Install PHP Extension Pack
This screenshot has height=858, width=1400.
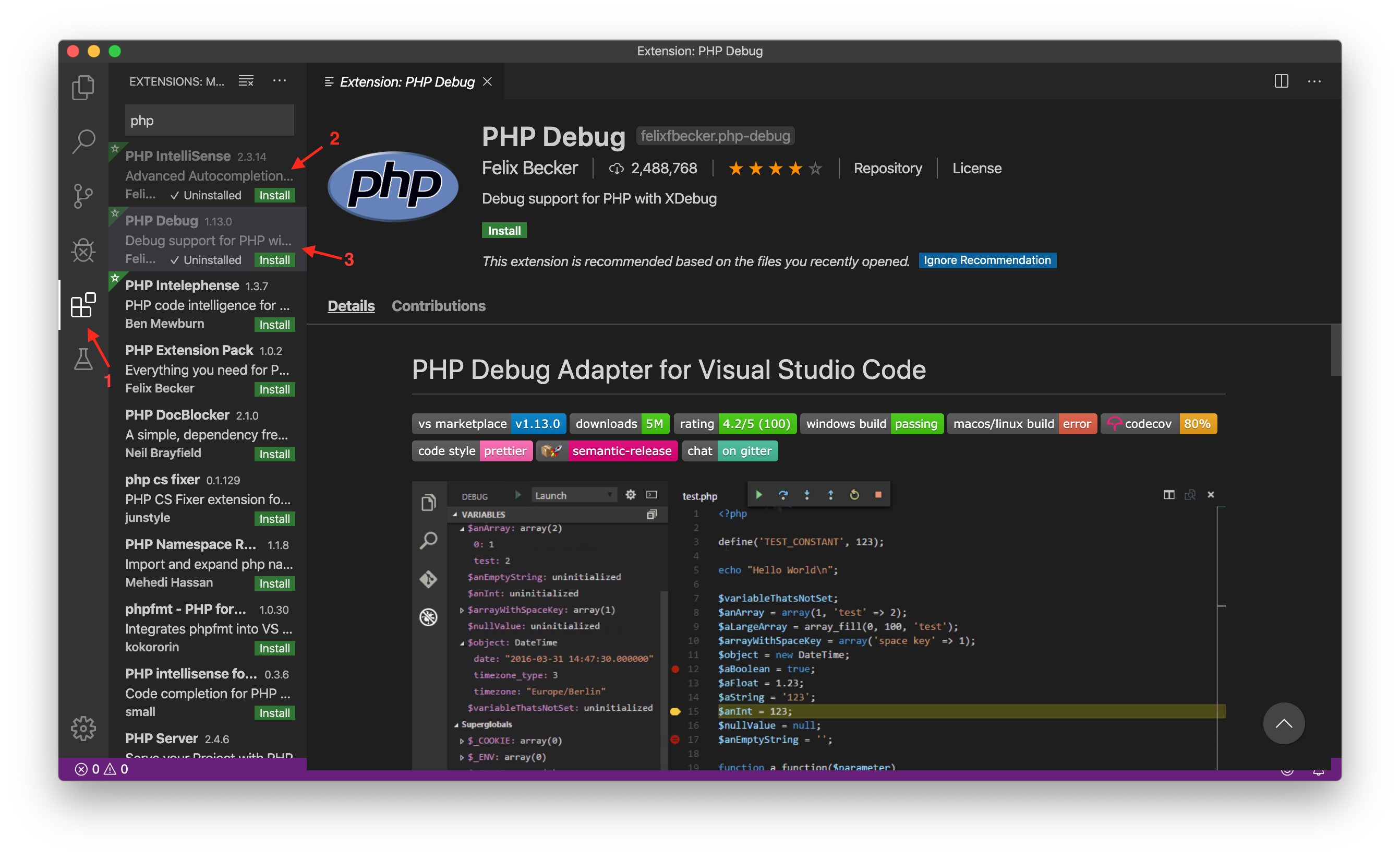coord(274,389)
